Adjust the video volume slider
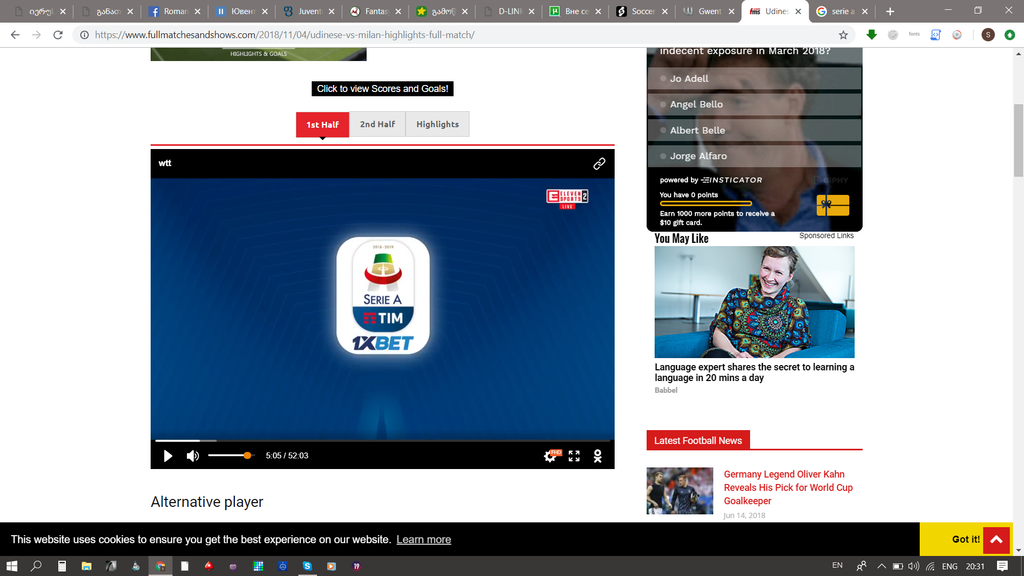This screenshot has height=576, width=1024. (x=230, y=455)
